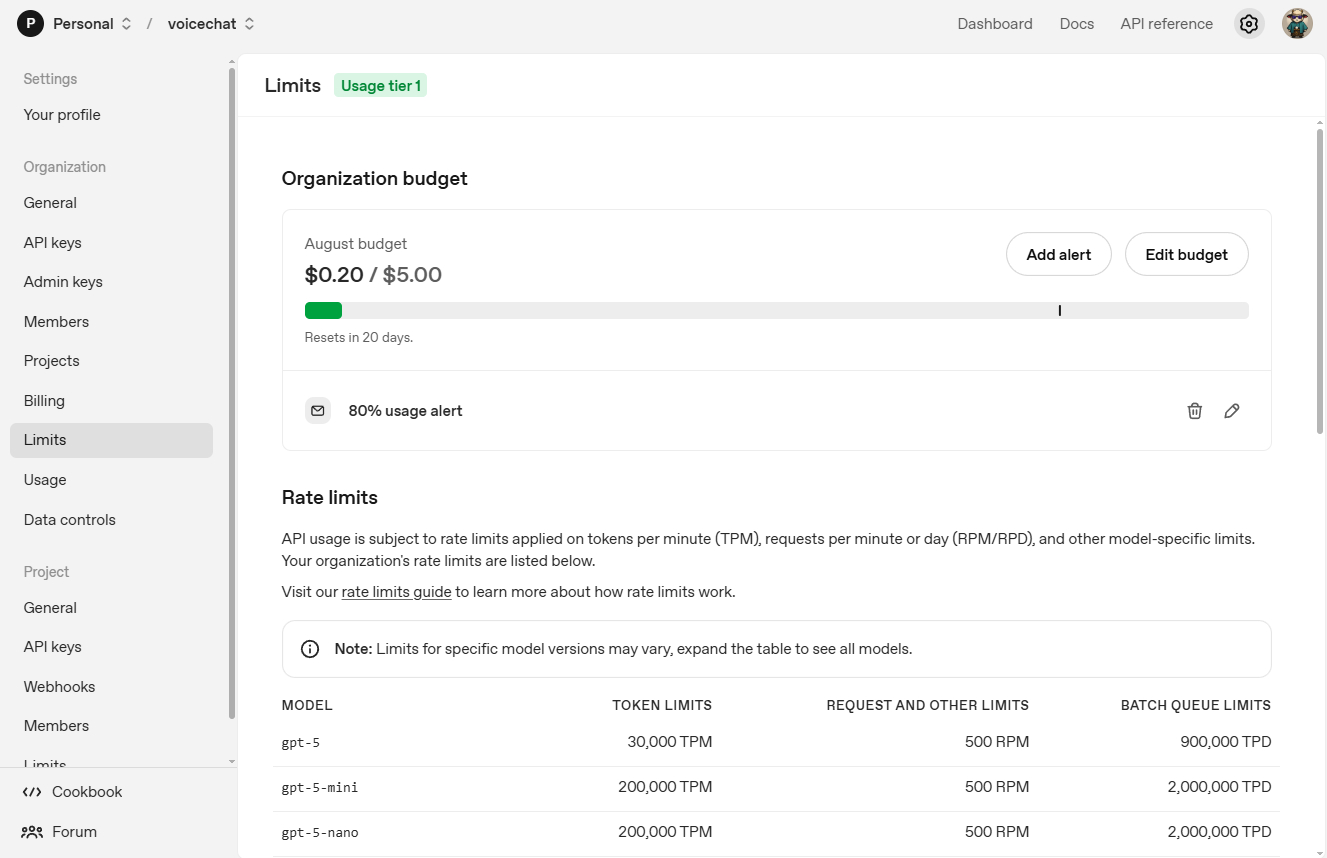Click the "August budget" label
The height and width of the screenshot is (858, 1327).
tap(356, 244)
